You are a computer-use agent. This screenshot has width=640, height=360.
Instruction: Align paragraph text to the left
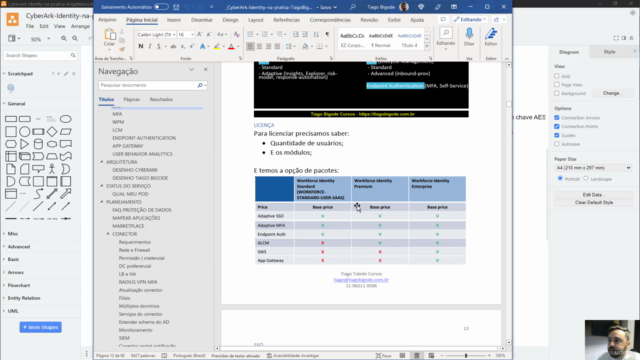[x=250, y=47]
